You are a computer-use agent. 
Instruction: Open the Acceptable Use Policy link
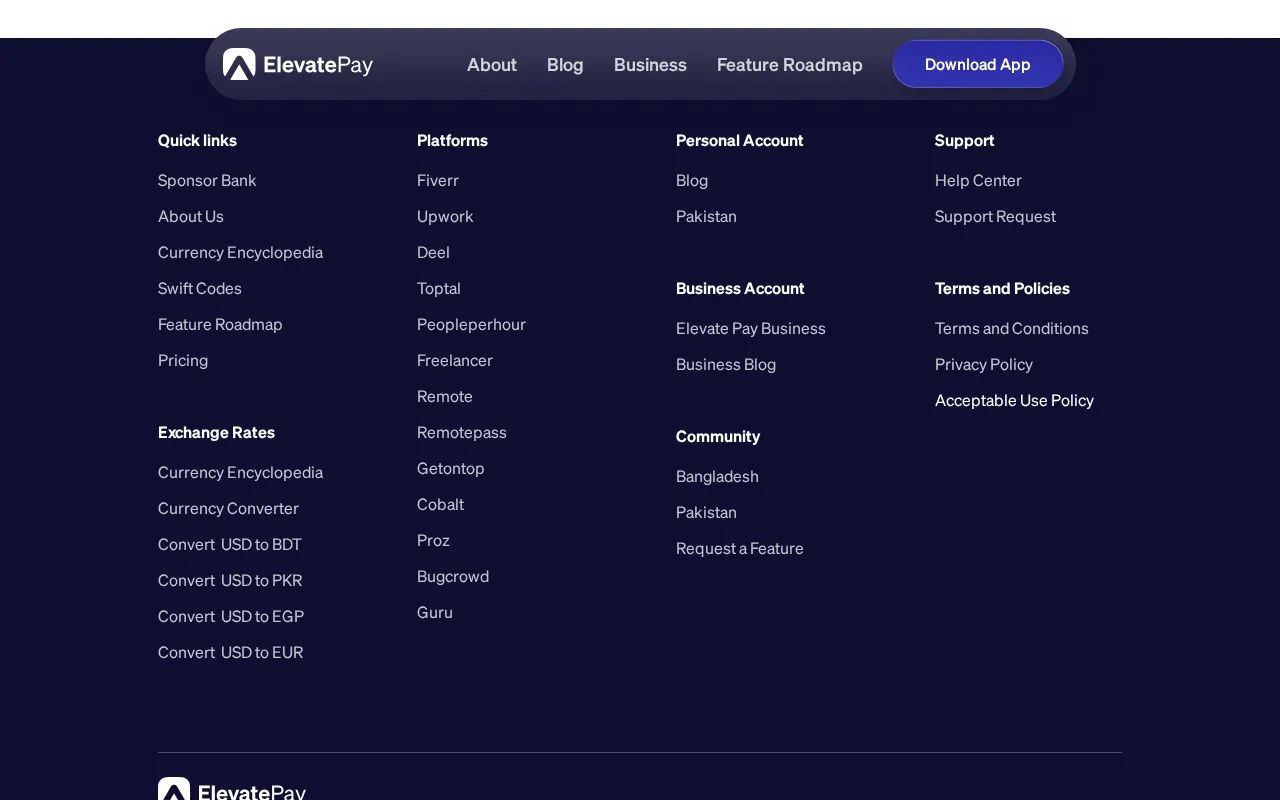[1014, 400]
